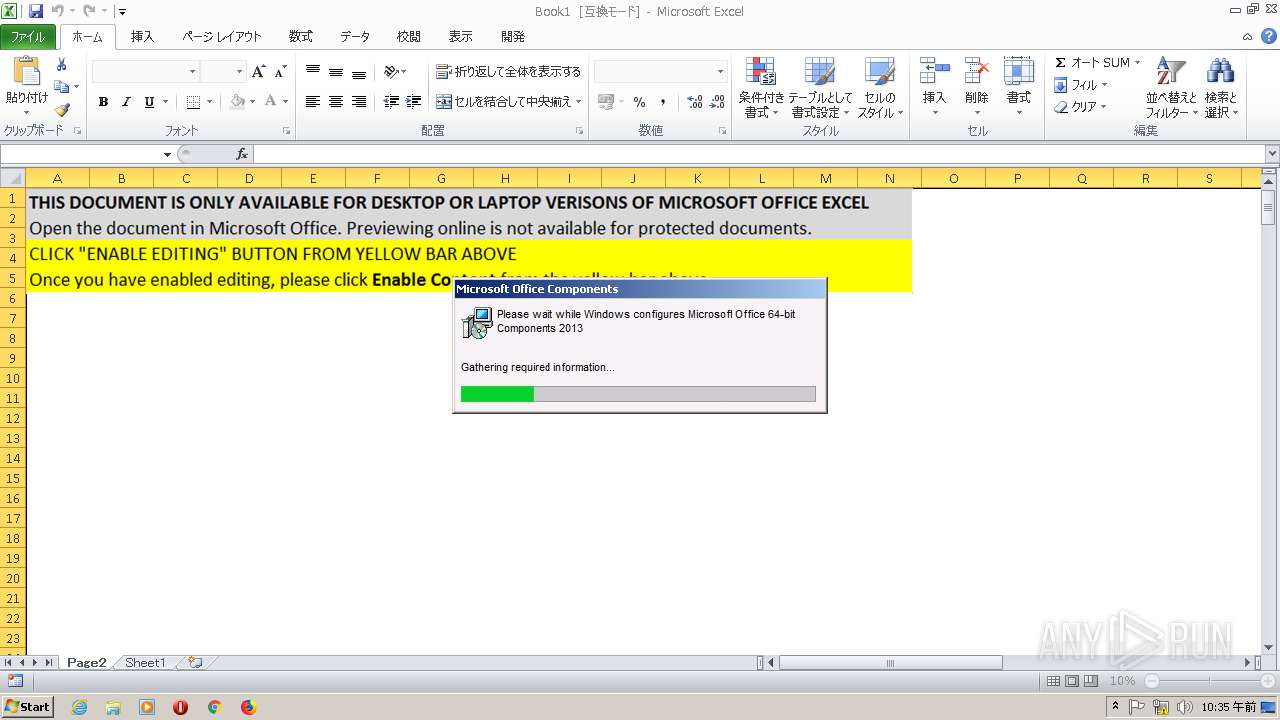1280x720 pixels.
Task: Open Format as Table テーブルとして書式設定
Action: [x=820, y=88]
